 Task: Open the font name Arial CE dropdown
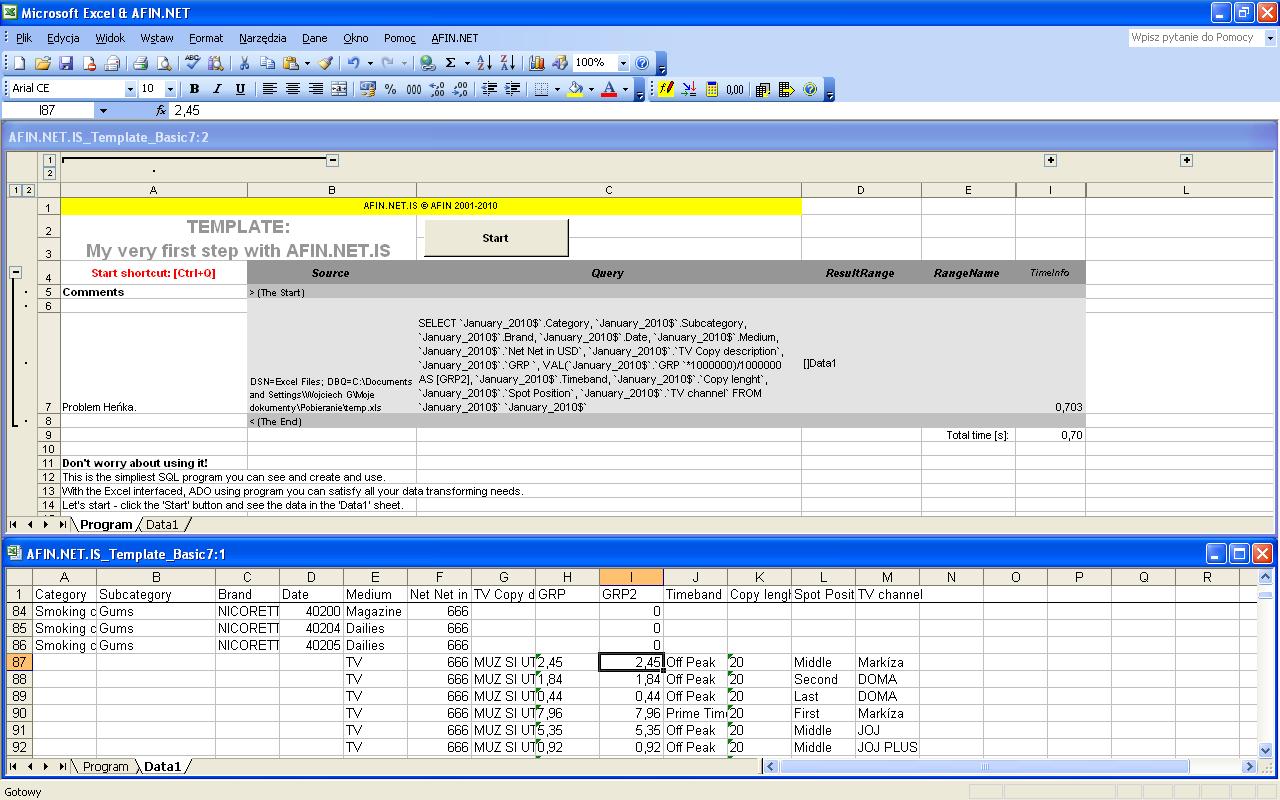pyautogui.click(x=129, y=89)
